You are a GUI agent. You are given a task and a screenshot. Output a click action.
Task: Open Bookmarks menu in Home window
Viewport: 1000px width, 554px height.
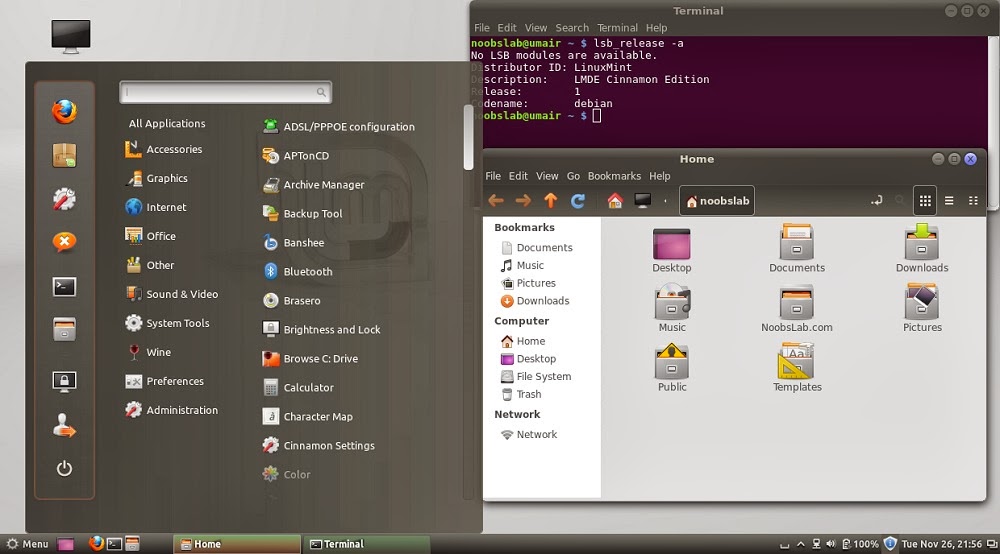(x=614, y=176)
